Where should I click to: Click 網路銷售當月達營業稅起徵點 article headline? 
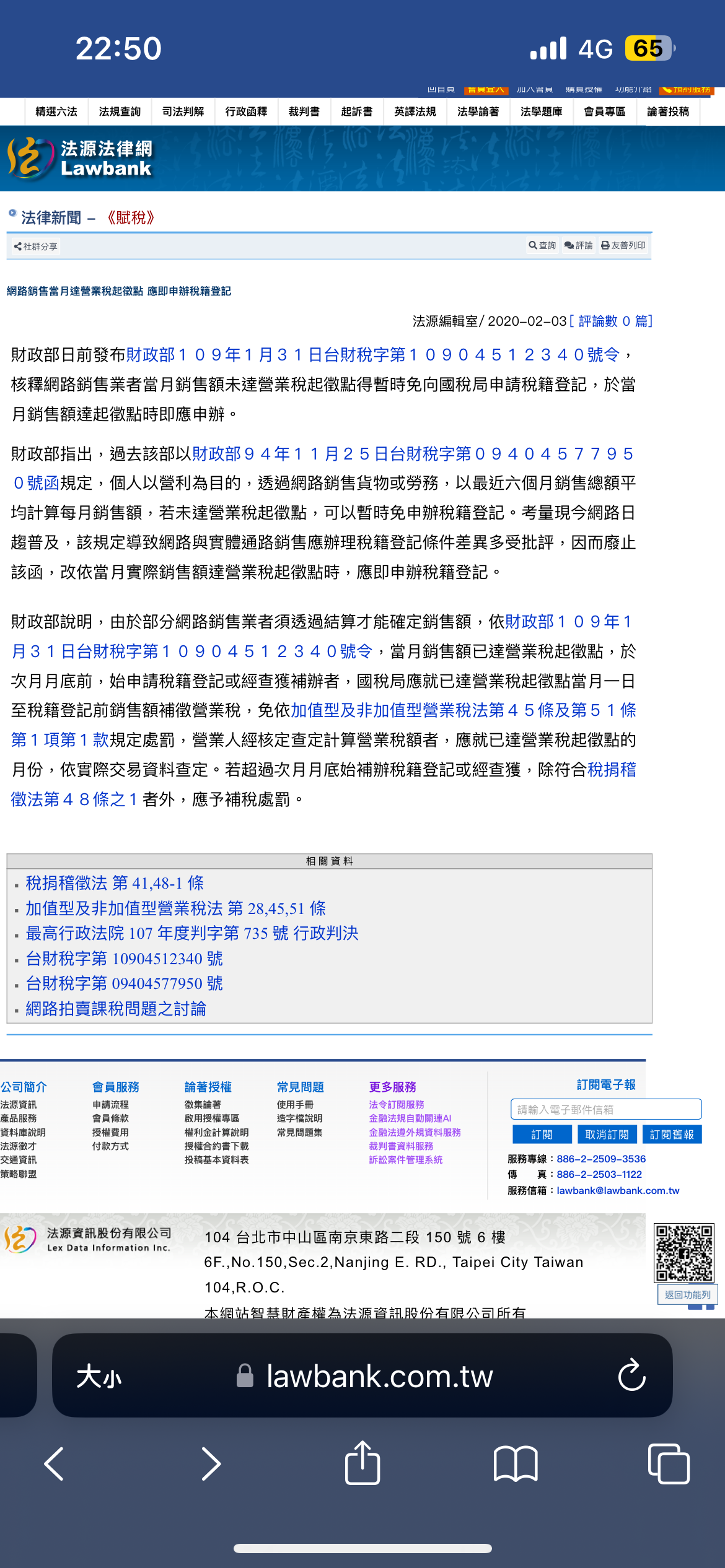(x=119, y=291)
